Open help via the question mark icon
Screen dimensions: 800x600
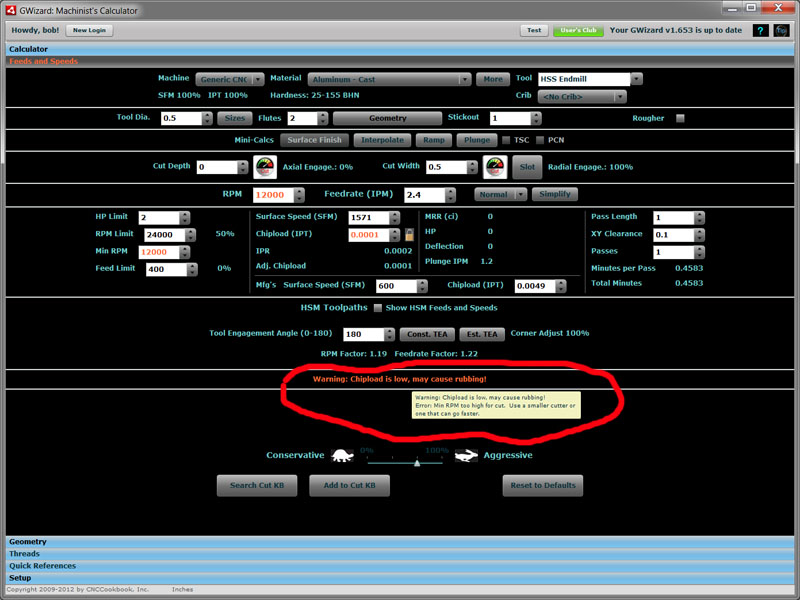tap(763, 30)
